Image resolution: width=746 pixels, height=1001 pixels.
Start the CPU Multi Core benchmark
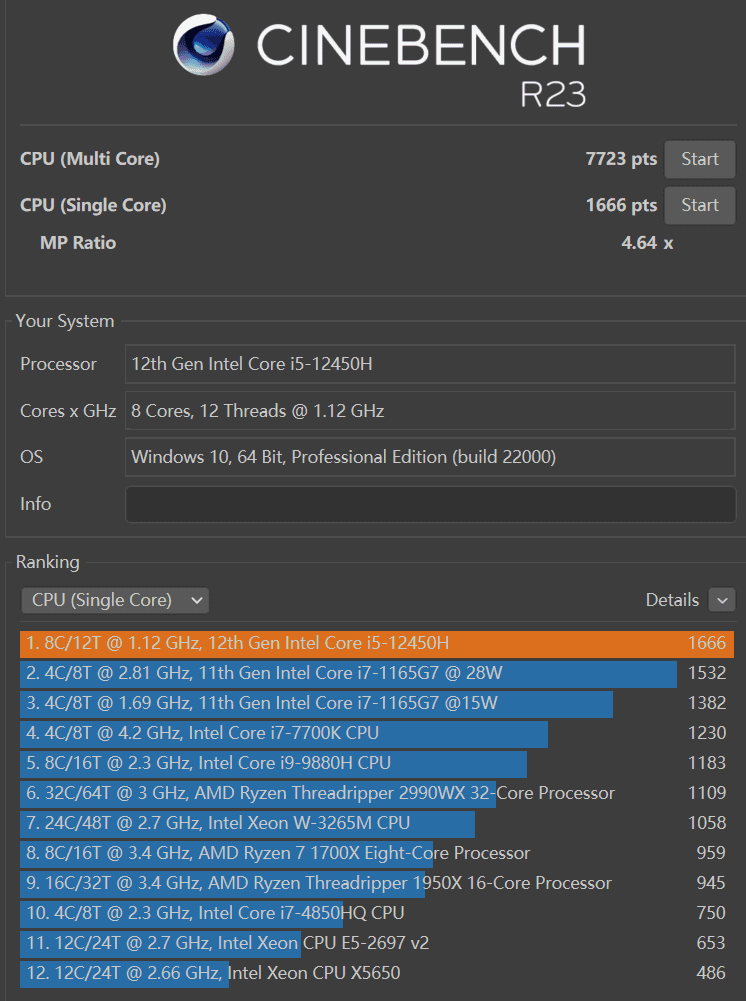tap(699, 159)
